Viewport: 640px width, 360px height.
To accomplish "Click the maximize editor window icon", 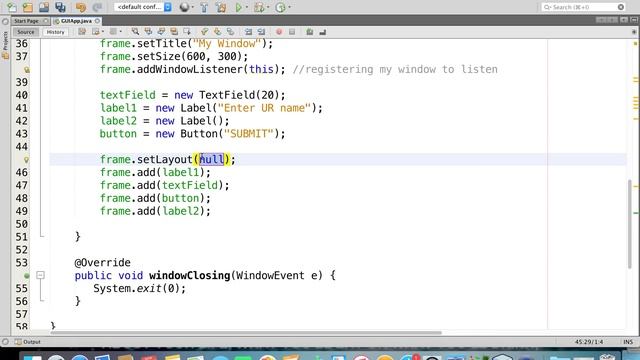I will tap(634, 20).
